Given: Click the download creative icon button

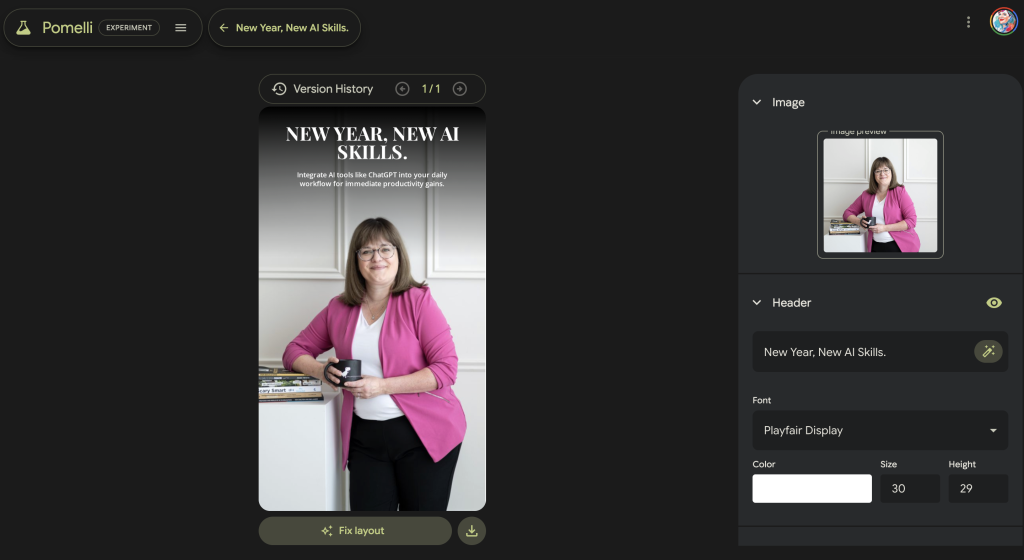Looking at the screenshot, I should pos(472,531).
